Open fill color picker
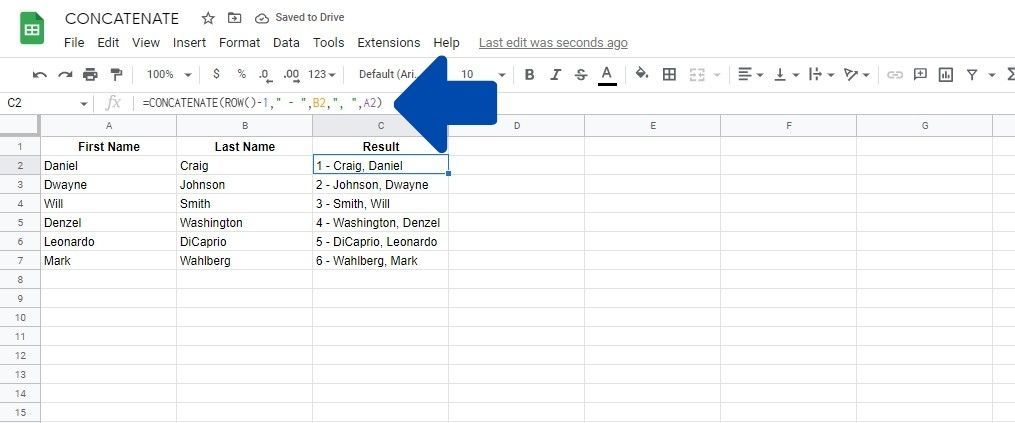 pyautogui.click(x=641, y=74)
